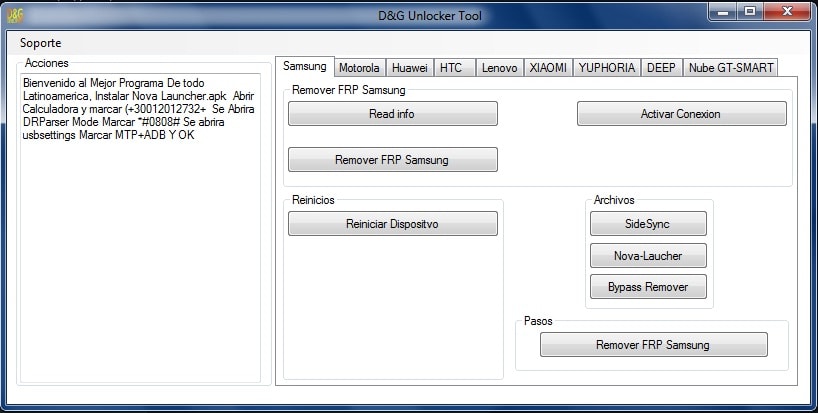Click the D&G app icon in title bar
Screen dimensions: 818x413
pyautogui.click(x=14, y=14)
